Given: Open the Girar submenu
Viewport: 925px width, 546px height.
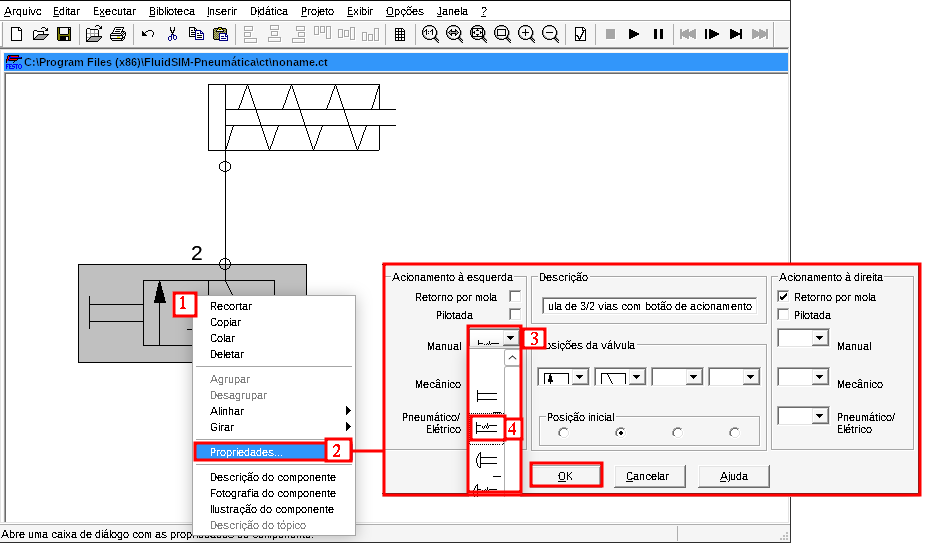Looking at the screenshot, I should coord(274,427).
